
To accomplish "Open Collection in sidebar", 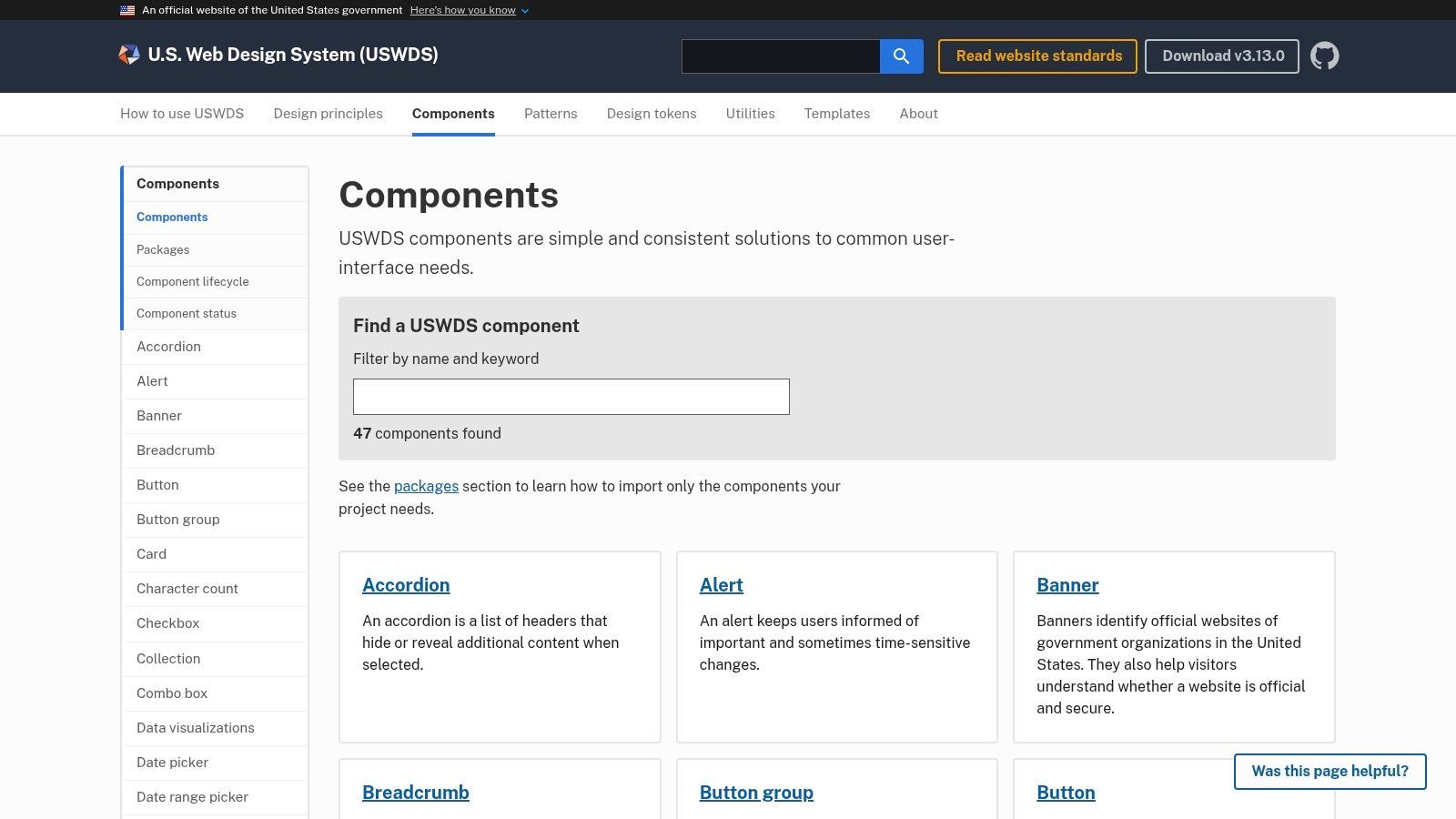I will tap(215, 659).
